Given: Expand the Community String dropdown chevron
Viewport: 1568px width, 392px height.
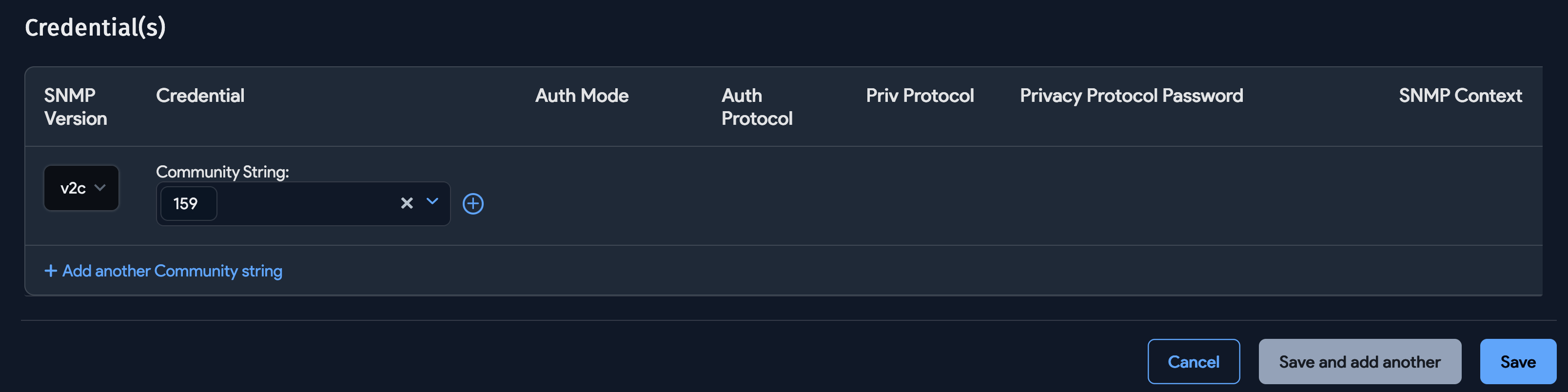Looking at the screenshot, I should click(432, 203).
